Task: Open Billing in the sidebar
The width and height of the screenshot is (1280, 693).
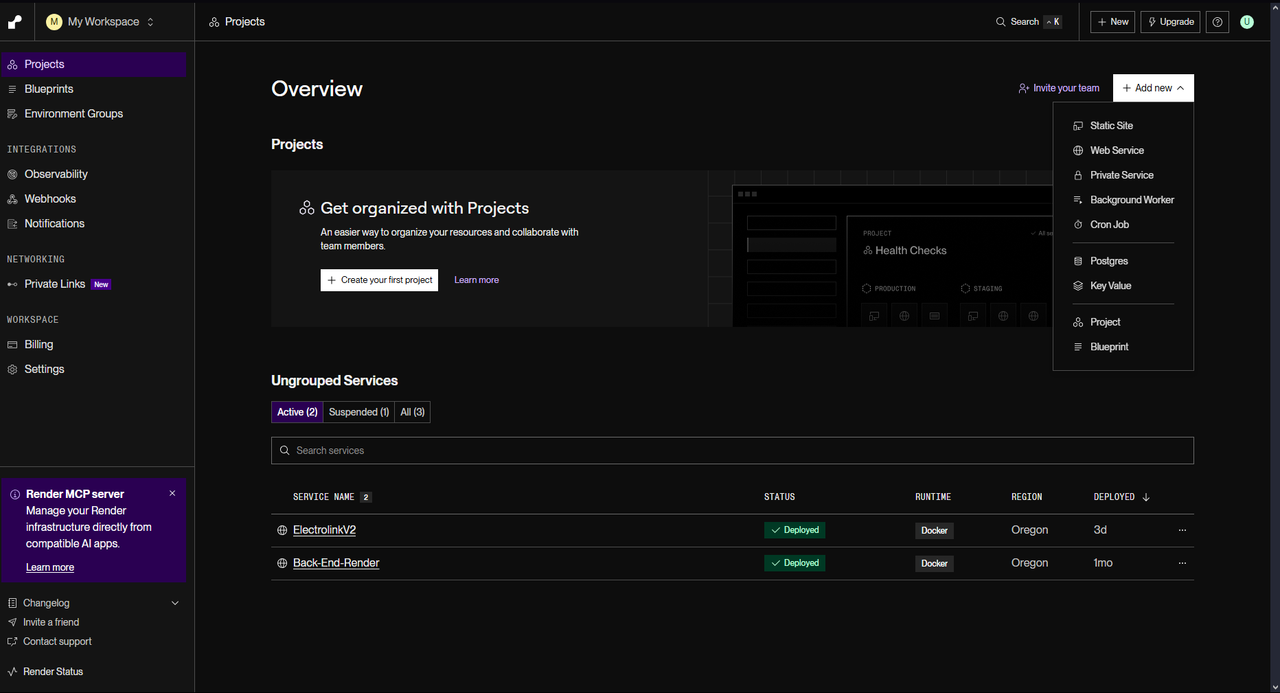Action: click(93, 344)
